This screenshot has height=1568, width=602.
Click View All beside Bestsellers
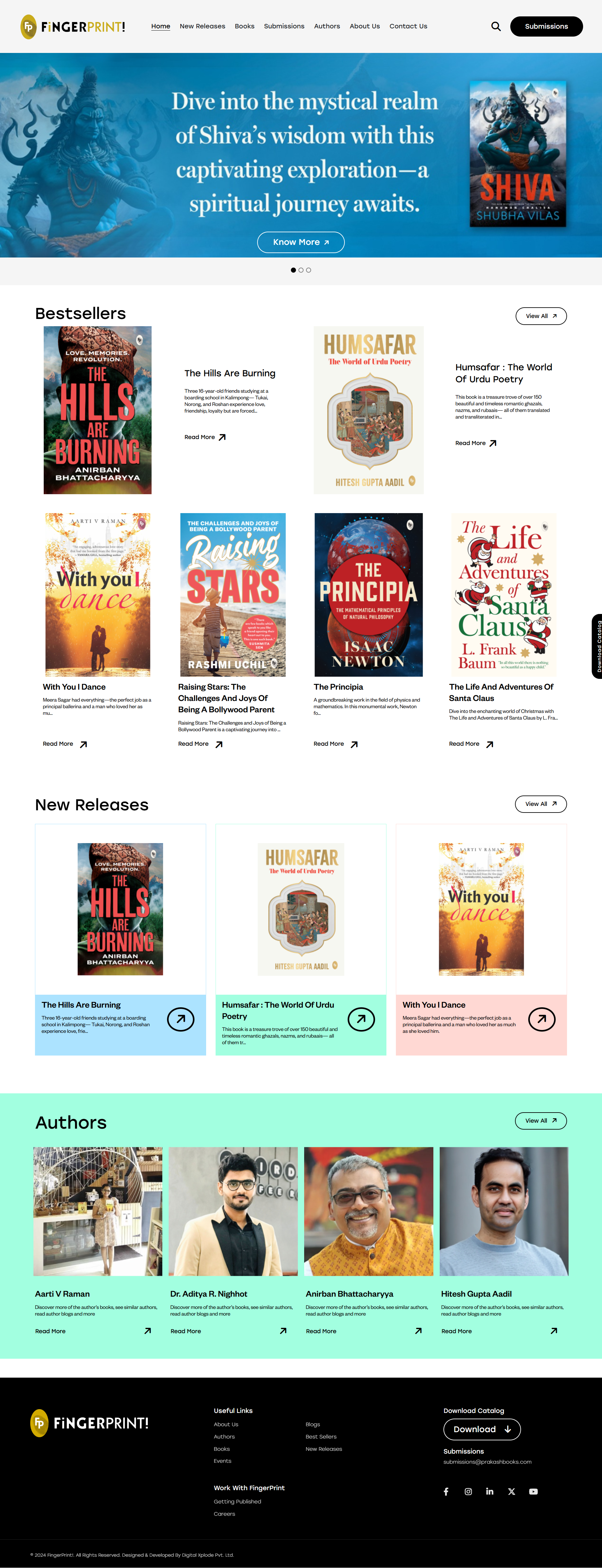tap(541, 316)
